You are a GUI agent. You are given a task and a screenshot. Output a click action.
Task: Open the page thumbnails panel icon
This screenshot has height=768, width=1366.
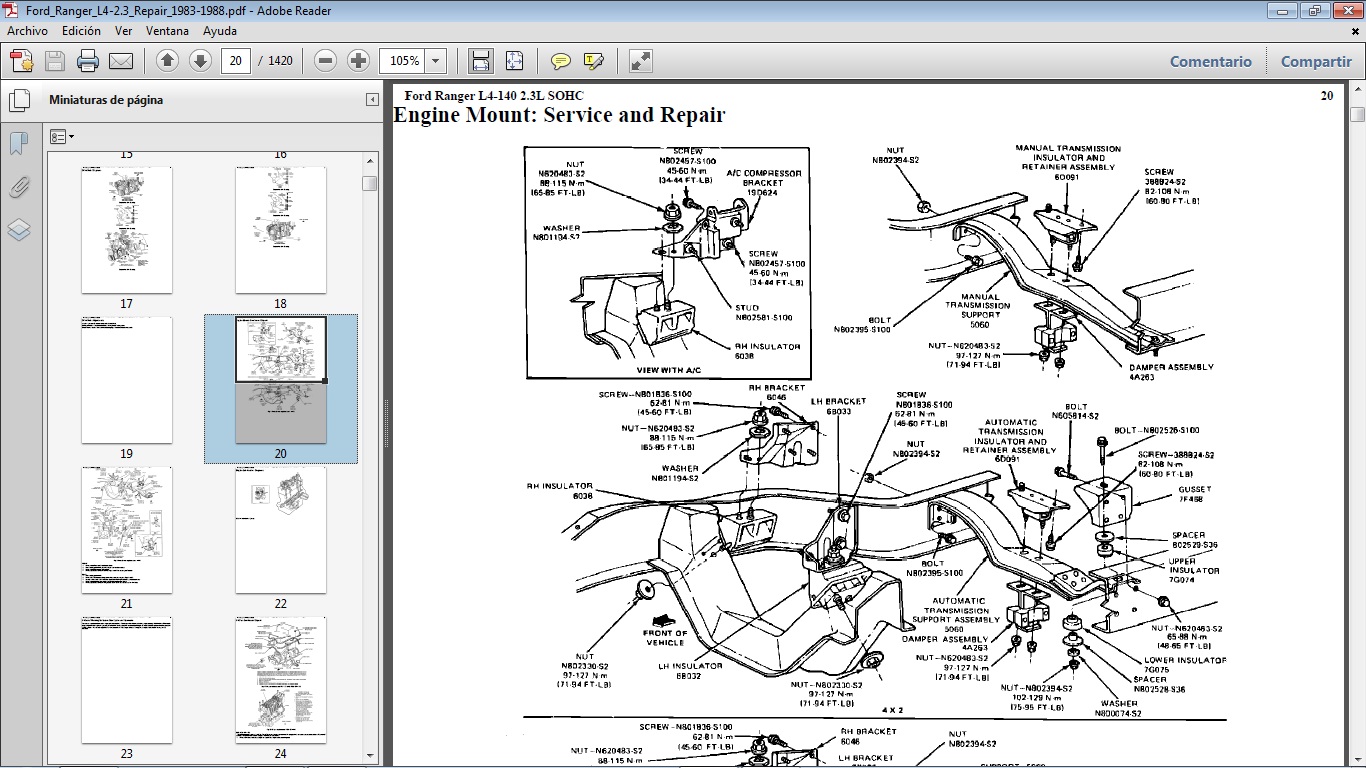click(19, 101)
